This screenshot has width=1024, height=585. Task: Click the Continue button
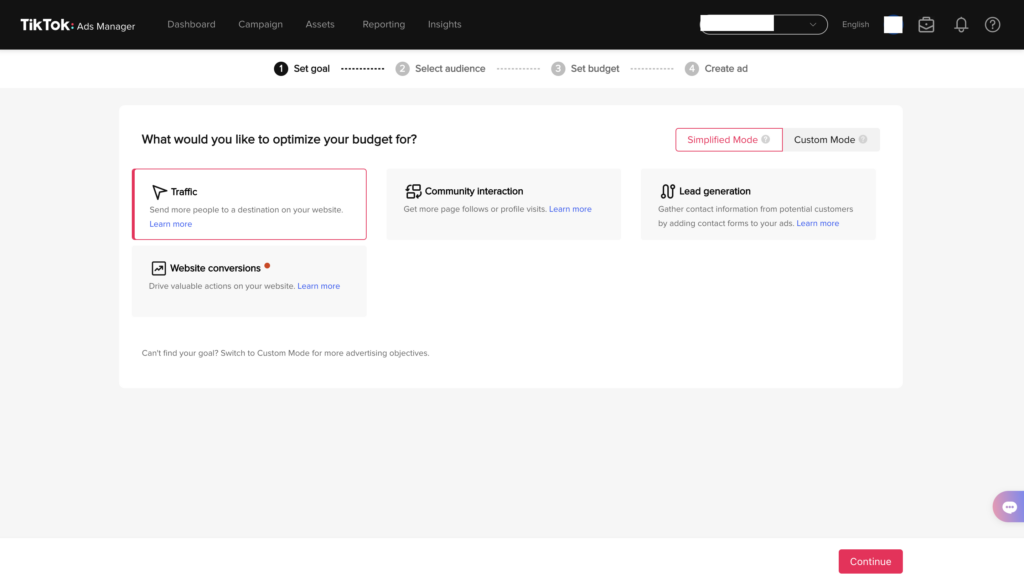tap(871, 561)
